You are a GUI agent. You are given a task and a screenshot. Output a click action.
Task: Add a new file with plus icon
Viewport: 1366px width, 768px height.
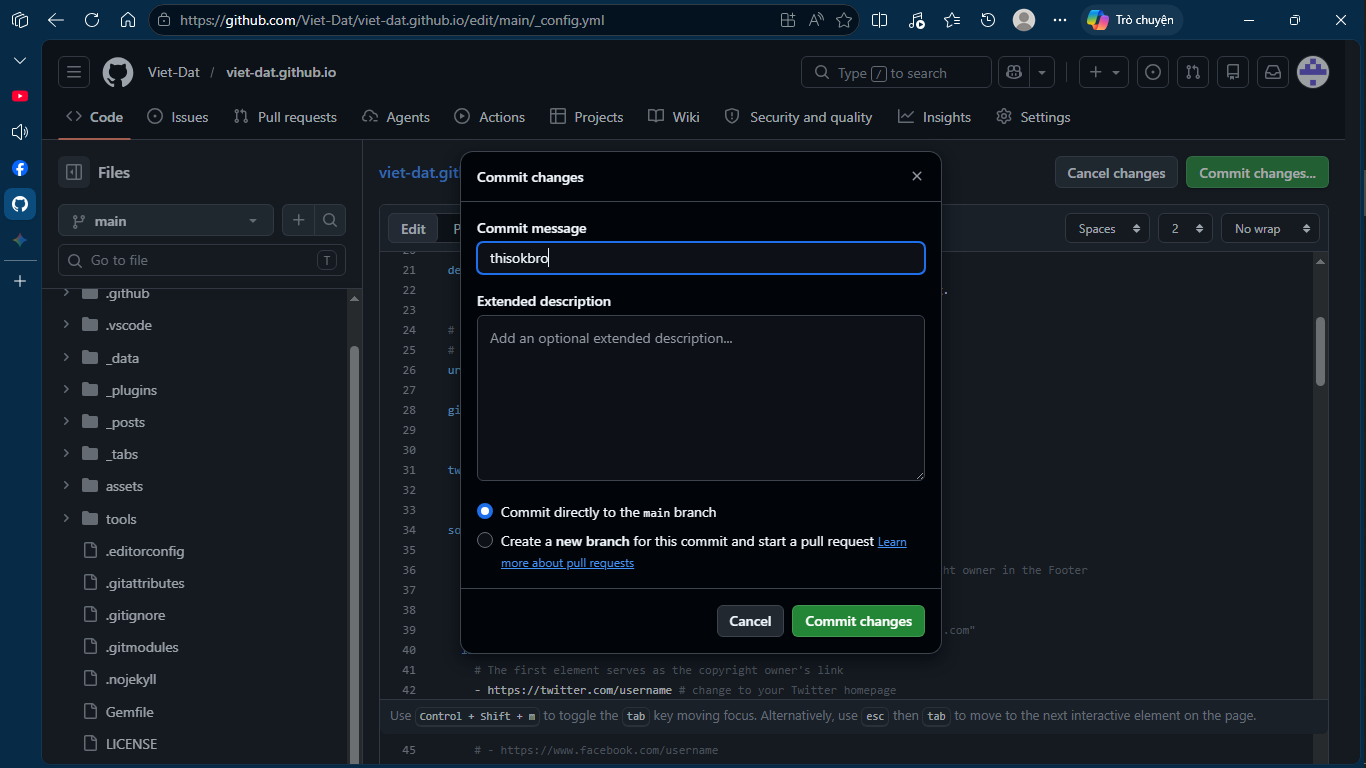(298, 220)
